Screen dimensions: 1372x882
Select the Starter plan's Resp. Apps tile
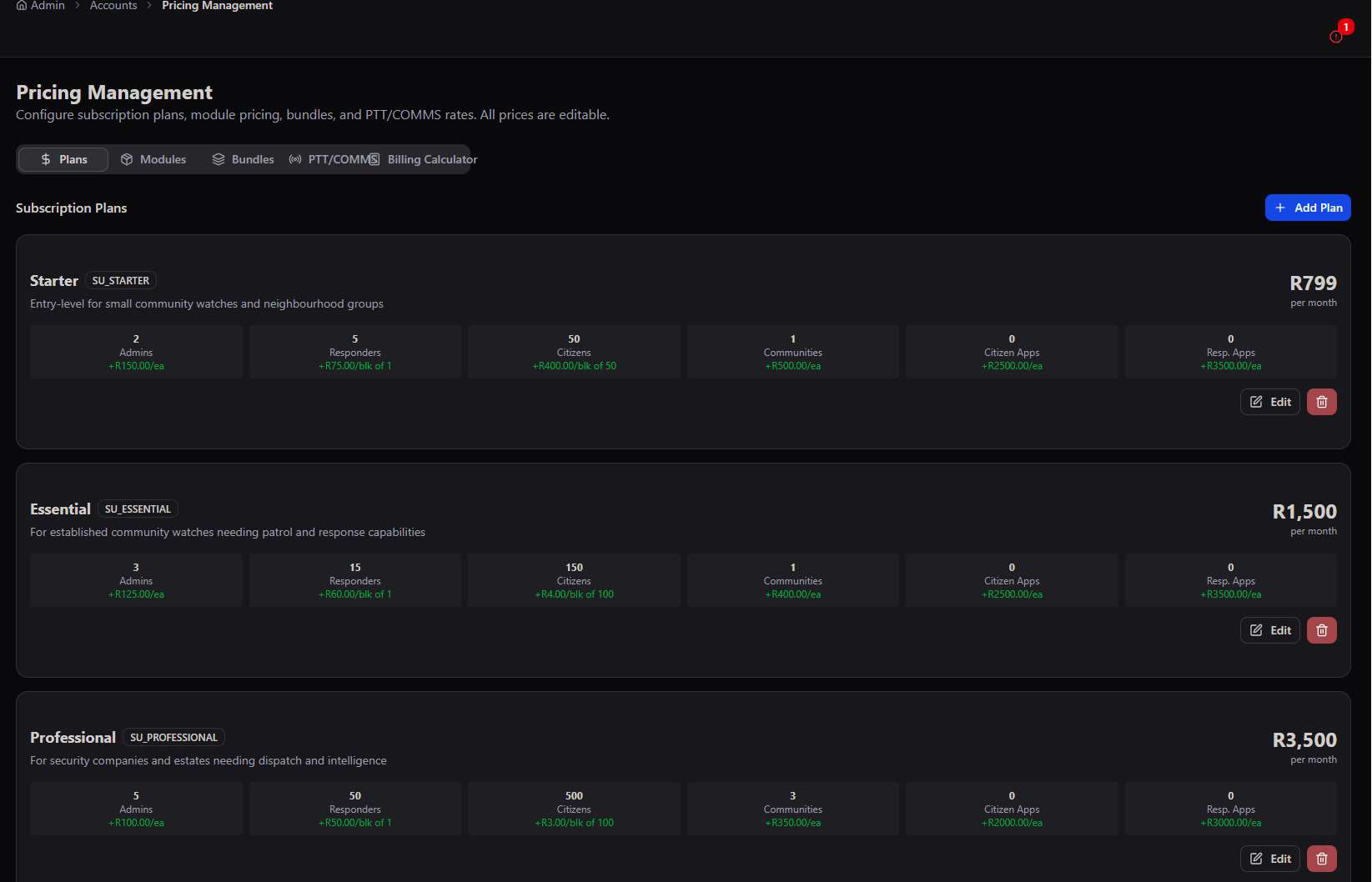click(x=1231, y=352)
